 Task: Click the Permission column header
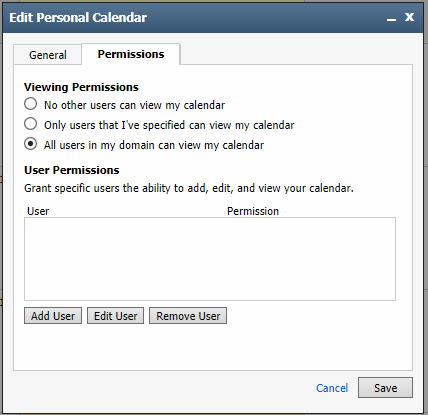253,211
